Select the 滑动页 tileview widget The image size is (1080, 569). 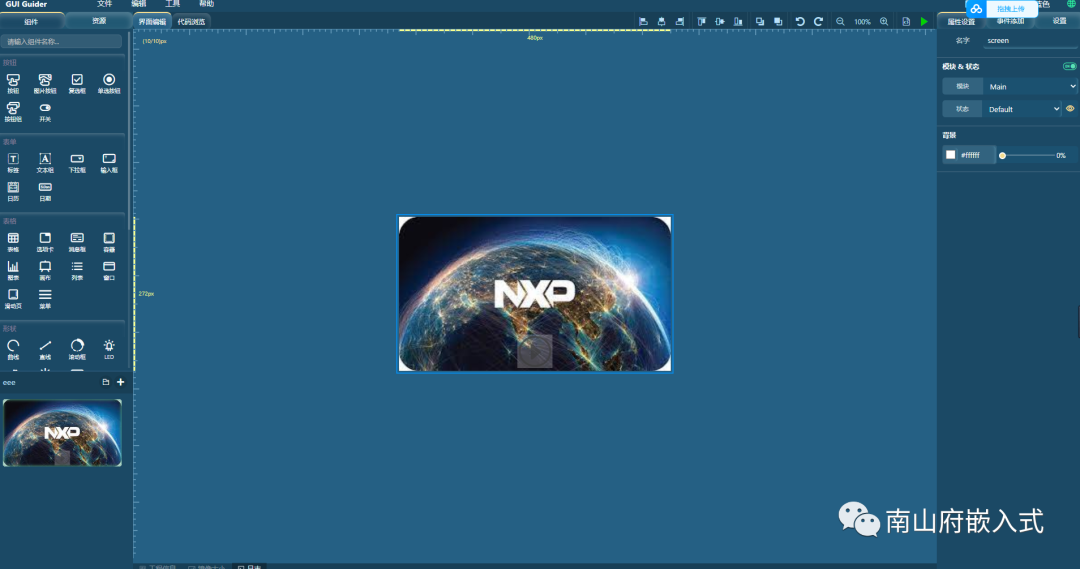(x=13, y=298)
